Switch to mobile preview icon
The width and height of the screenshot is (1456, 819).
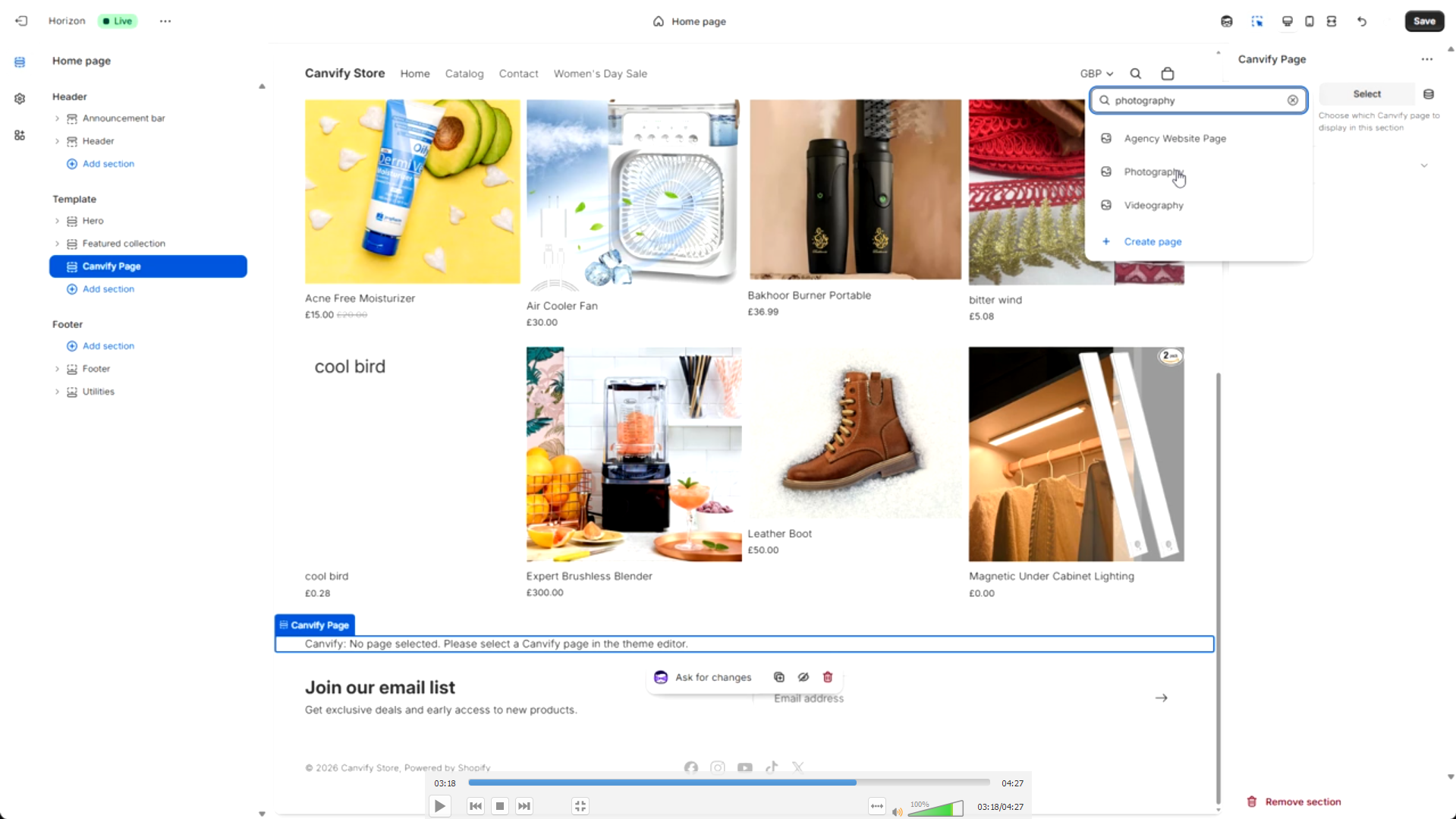[x=1310, y=21]
